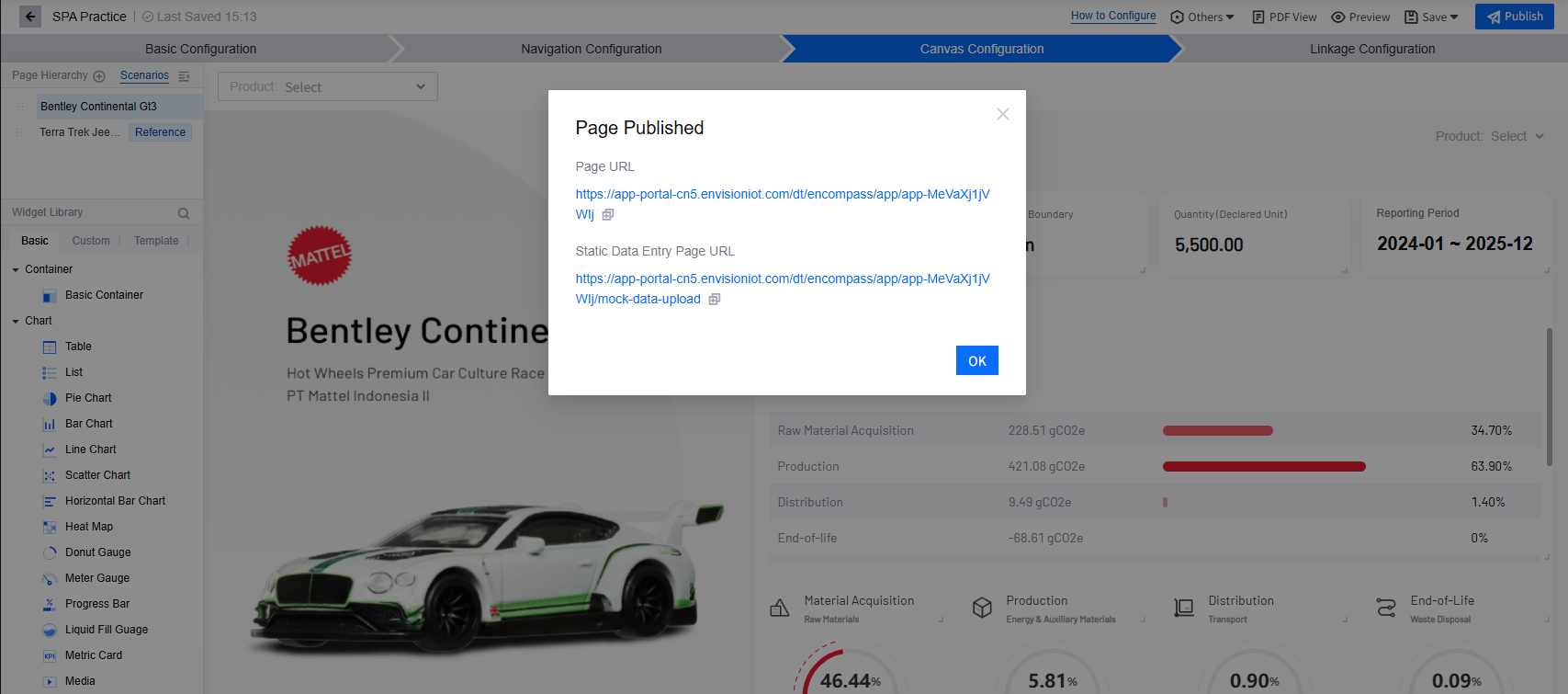Click the collapse list icon beside Scenarios
This screenshot has height=694, width=1568.
184,76
